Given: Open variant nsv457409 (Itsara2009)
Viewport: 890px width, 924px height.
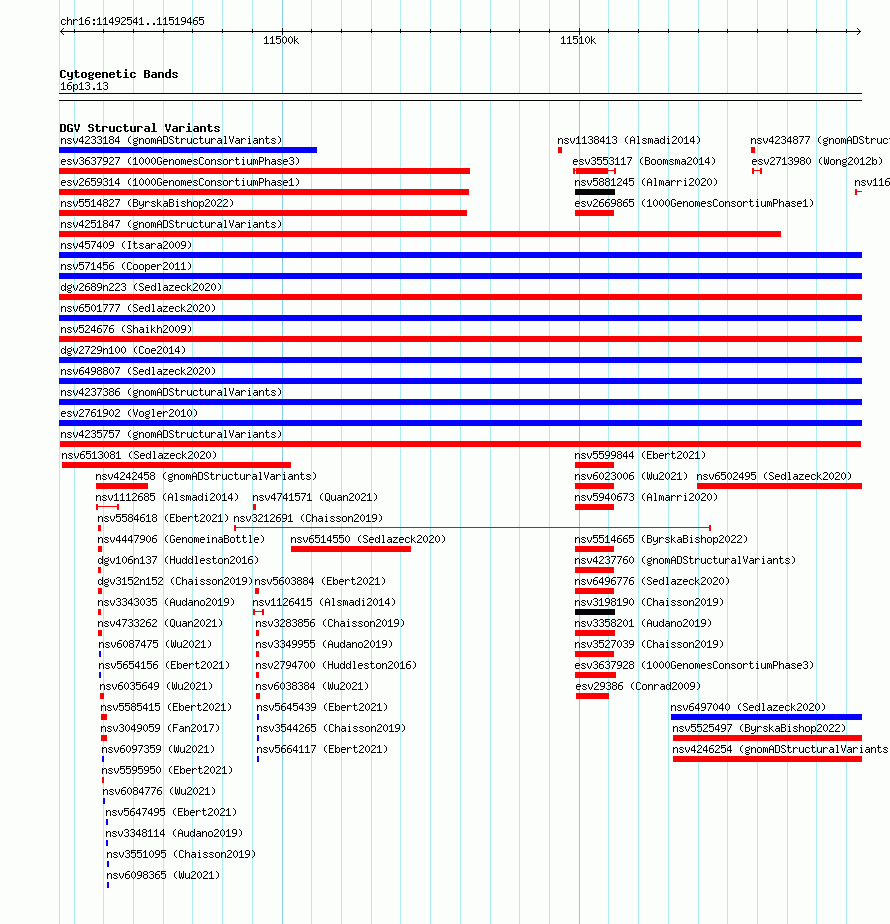Looking at the screenshot, I should pyautogui.click(x=126, y=245).
